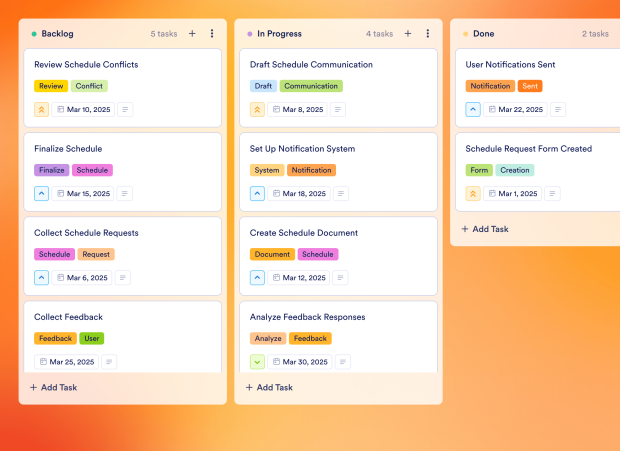Open Mar 10, 2025 due date picker

click(x=82, y=109)
